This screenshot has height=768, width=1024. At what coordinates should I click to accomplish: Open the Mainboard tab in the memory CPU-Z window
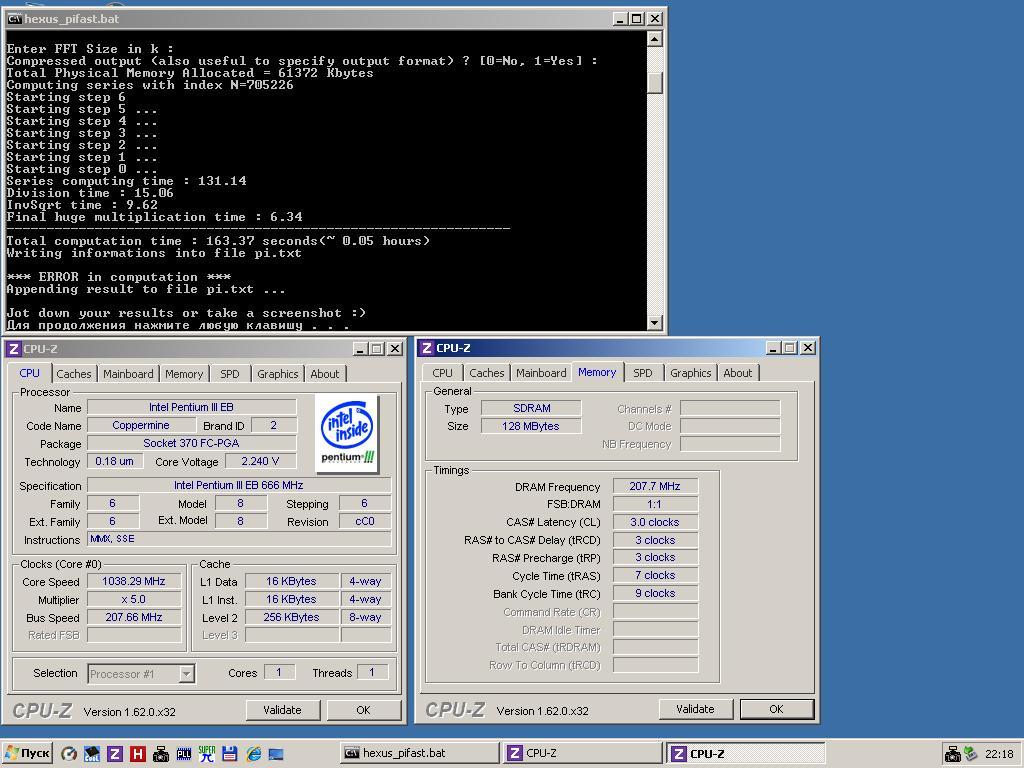[x=541, y=373]
